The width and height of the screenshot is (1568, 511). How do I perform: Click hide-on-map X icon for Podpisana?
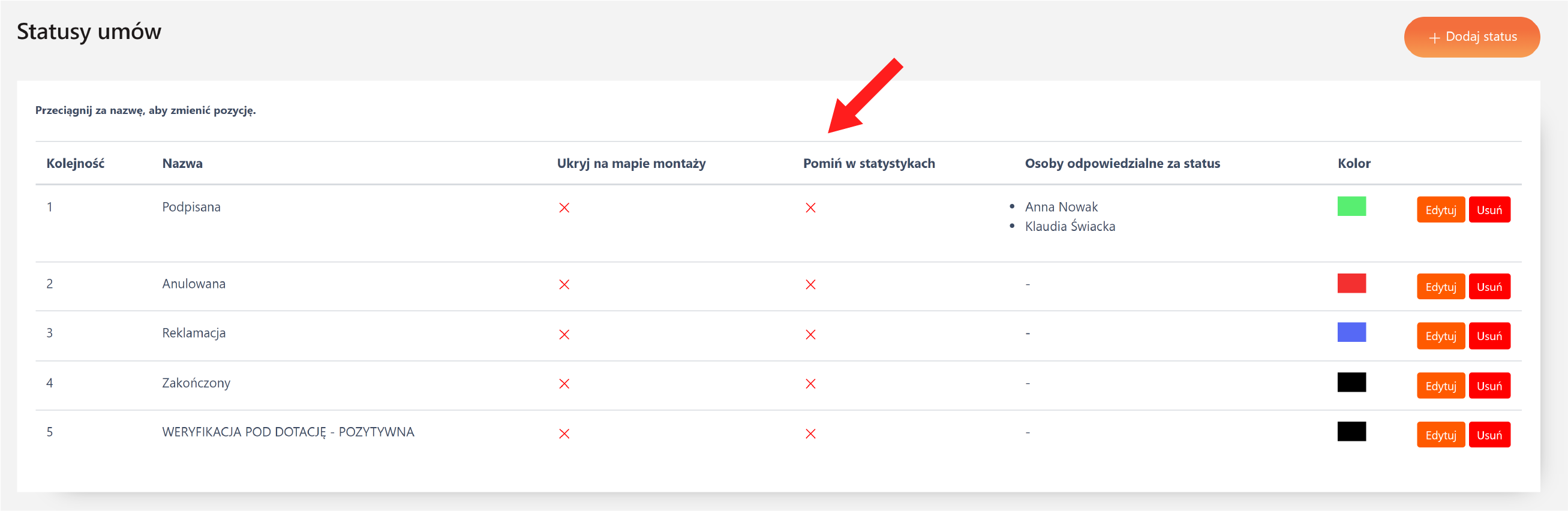(564, 208)
